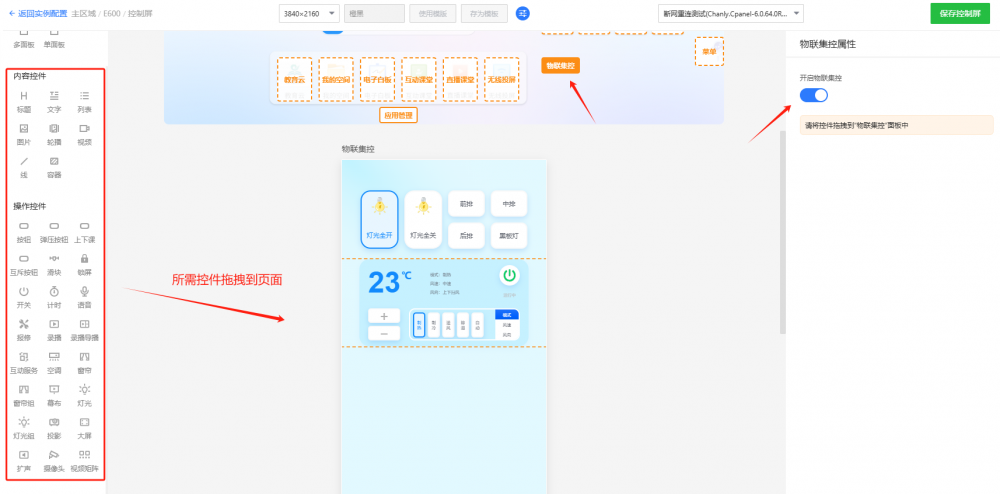Click the blue swap icon in toolbar
This screenshot has height=494, width=1000.
click(522, 13)
